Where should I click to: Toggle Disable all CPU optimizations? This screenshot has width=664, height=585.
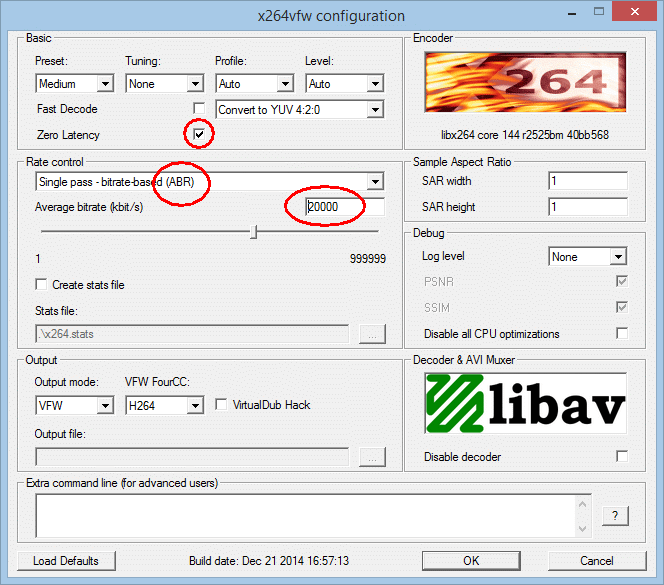coord(622,334)
